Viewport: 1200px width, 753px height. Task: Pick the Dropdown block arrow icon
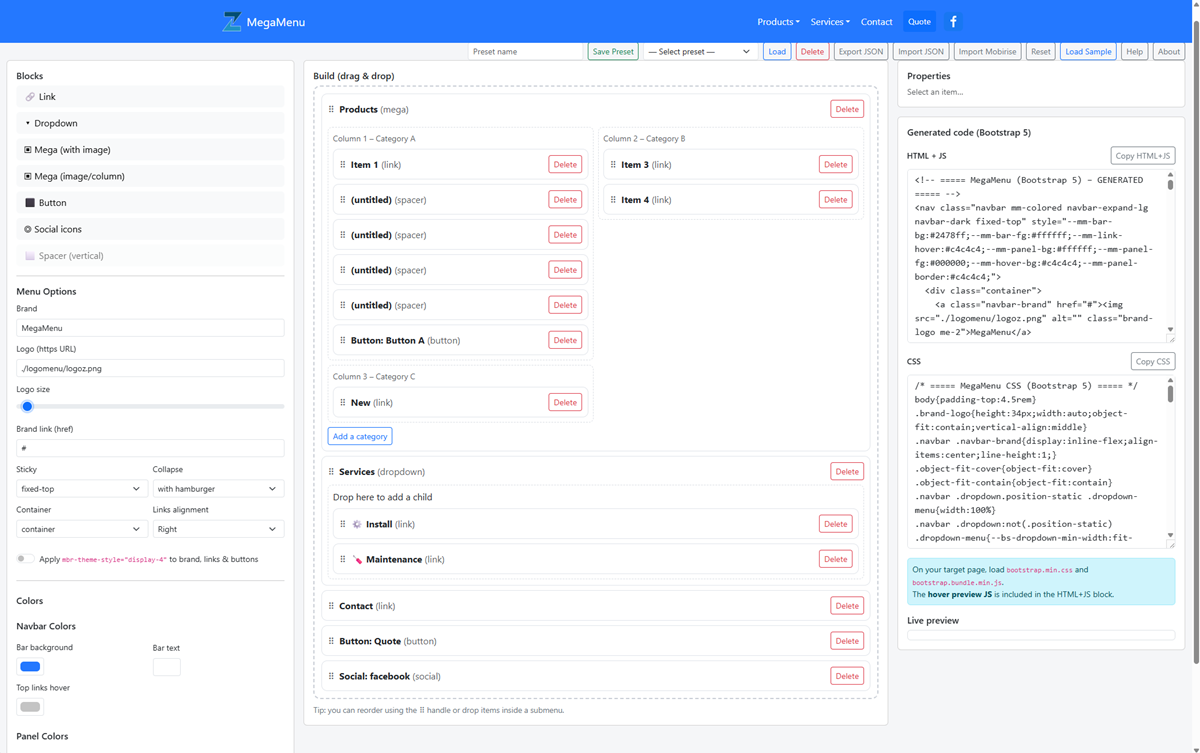pyautogui.click(x=28, y=123)
